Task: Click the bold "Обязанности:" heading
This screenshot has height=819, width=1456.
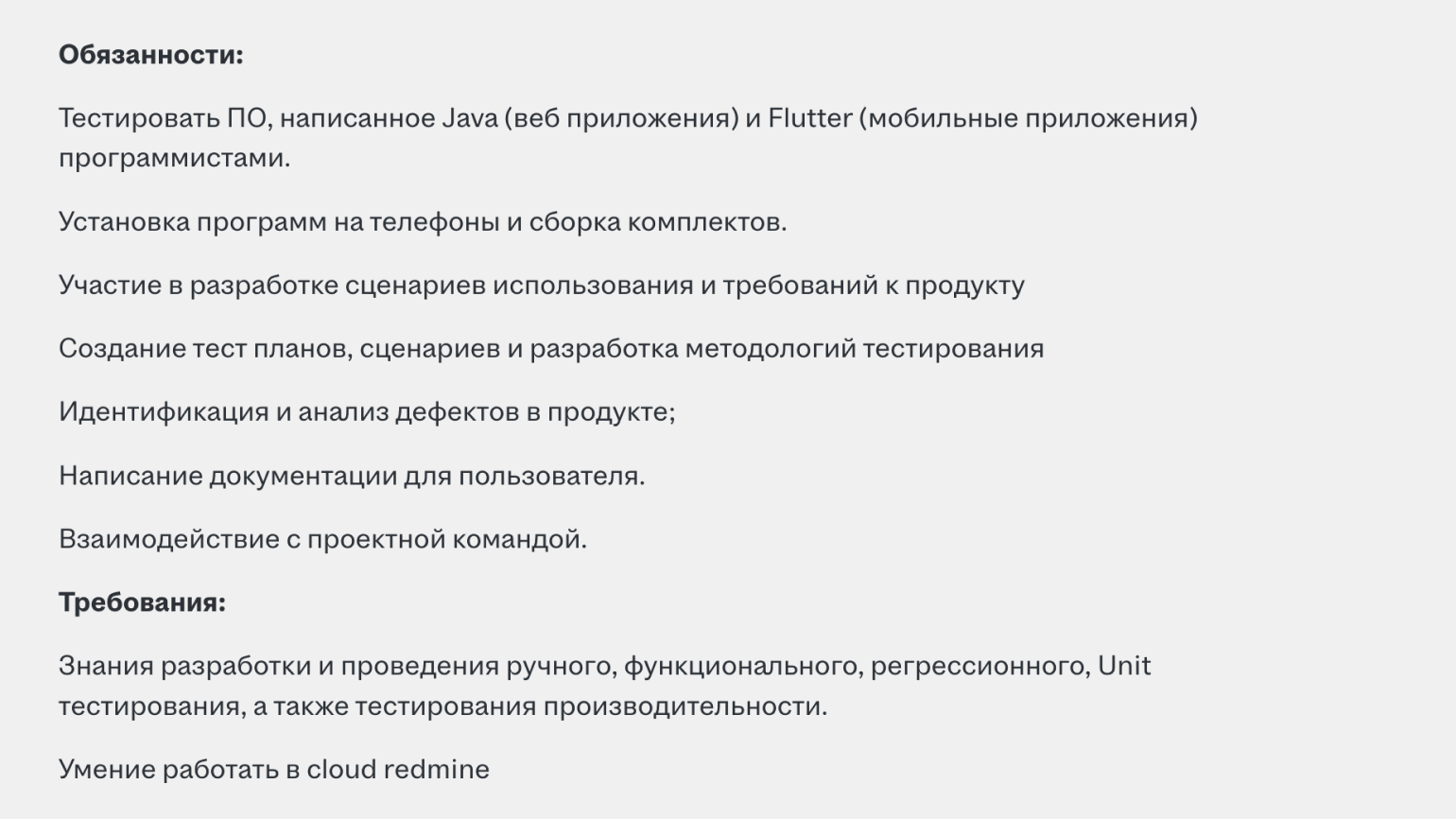Action: [x=150, y=55]
